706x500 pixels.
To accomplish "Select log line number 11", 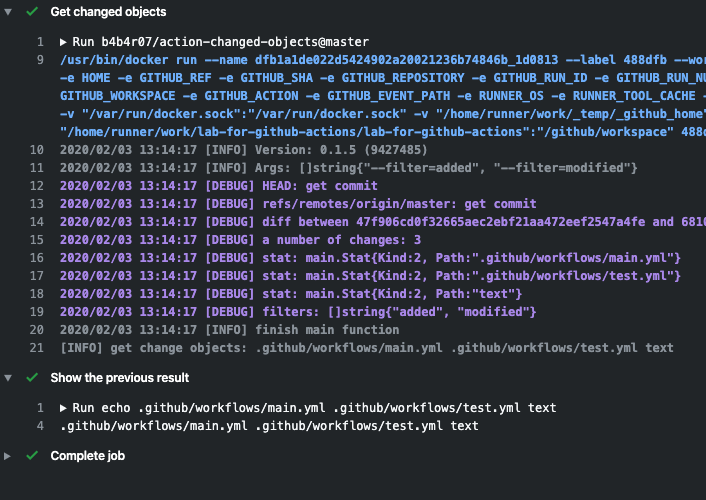I will tap(37, 168).
